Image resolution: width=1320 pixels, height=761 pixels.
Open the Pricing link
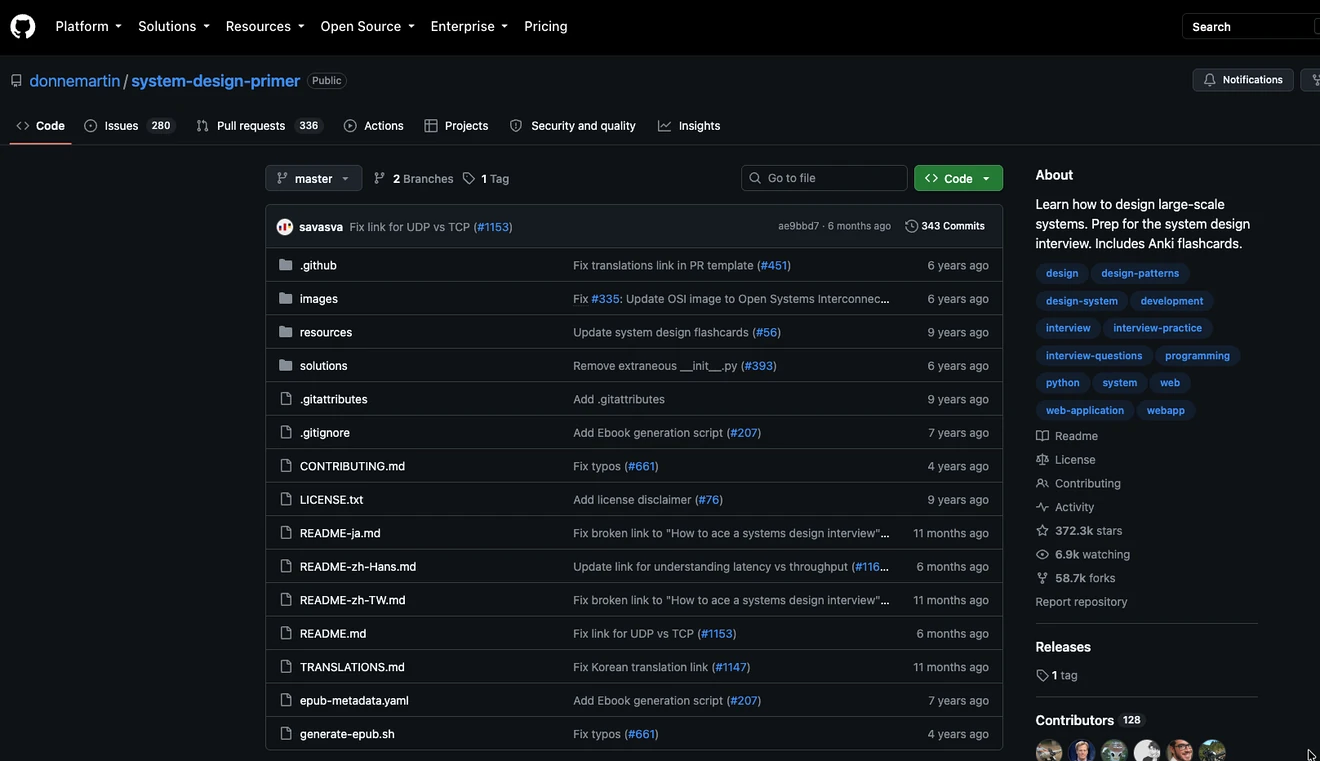[x=546, y=26]
